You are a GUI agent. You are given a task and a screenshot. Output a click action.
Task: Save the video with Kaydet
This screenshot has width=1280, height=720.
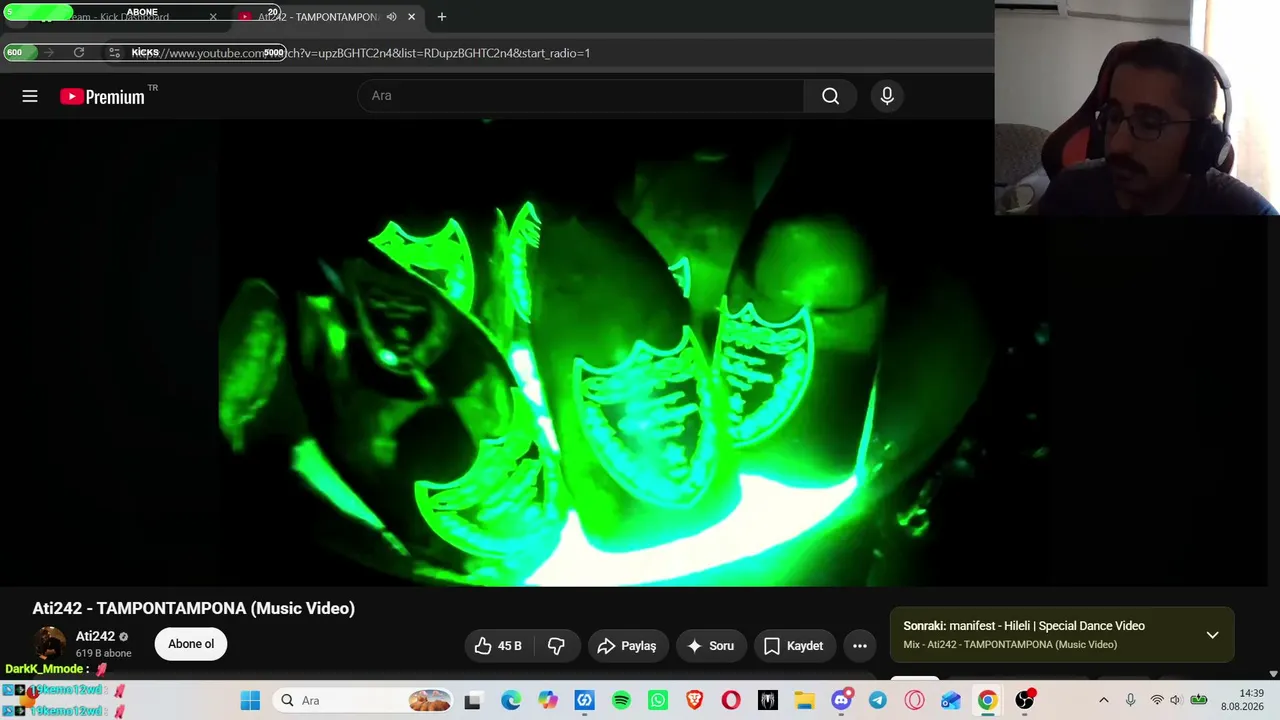[x=795, y=646]
